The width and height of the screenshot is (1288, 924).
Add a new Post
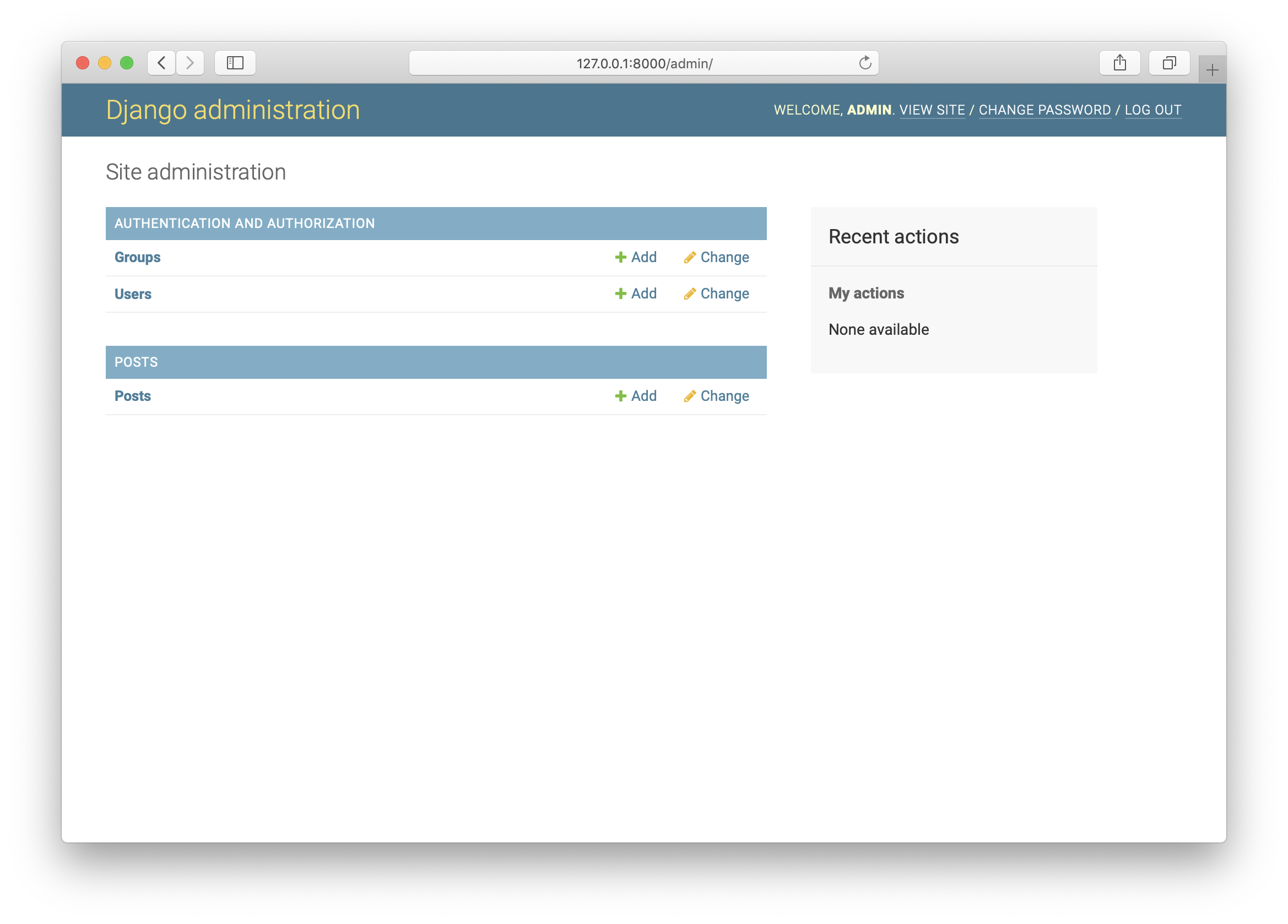tap(636, 395)
